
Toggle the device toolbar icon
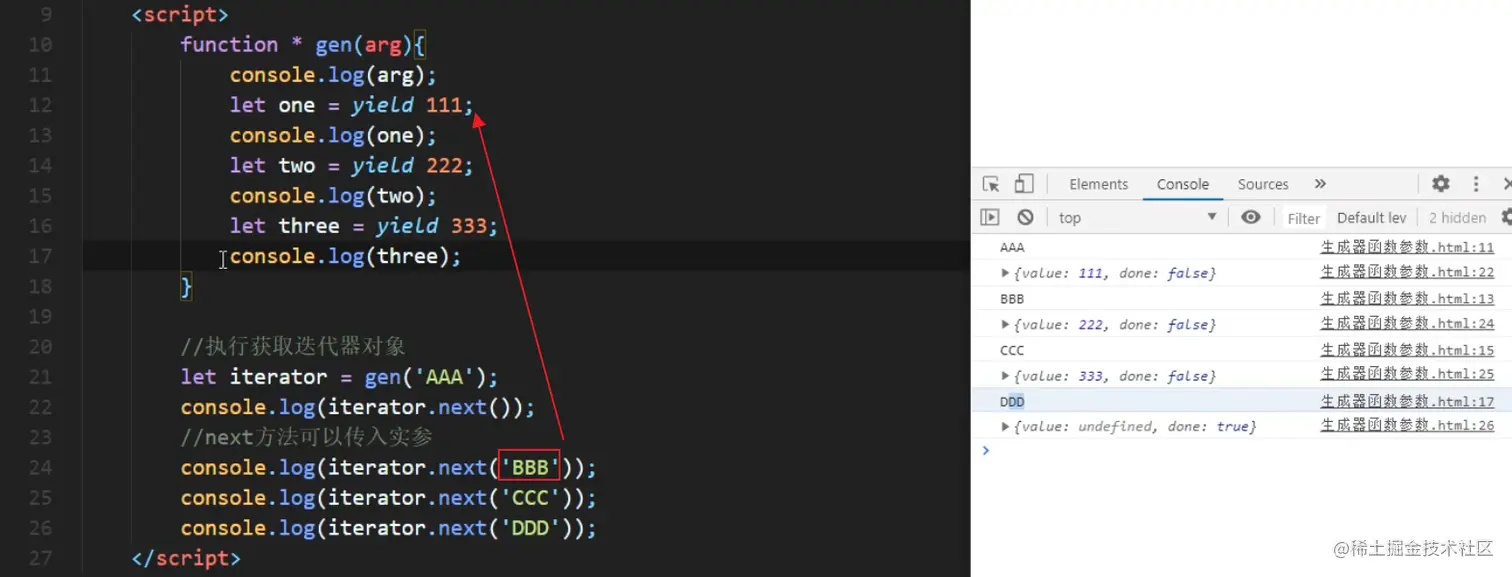(x=1024, y=184)
